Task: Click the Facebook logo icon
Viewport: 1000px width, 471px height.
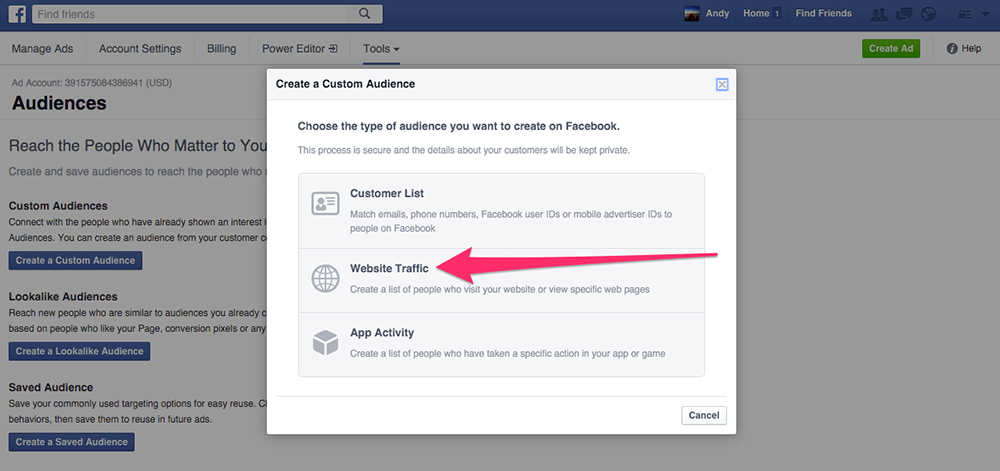Action: coord(19,14)
